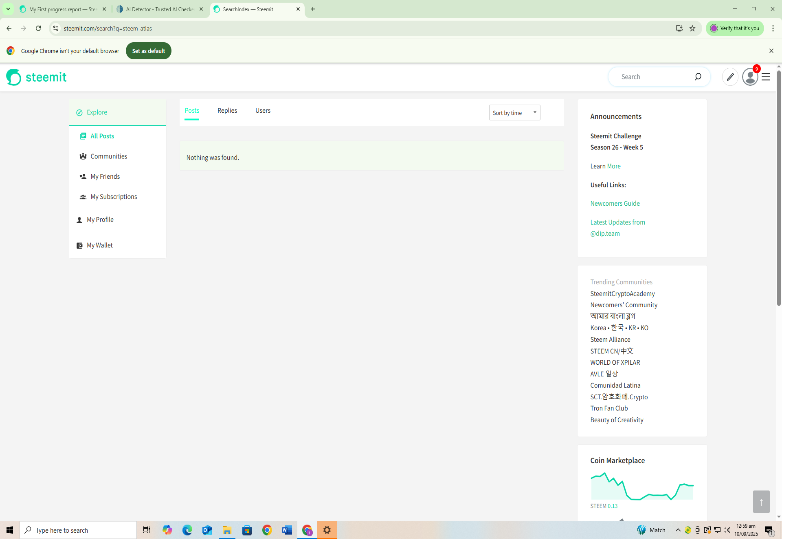Click the Windows taskbar search box
This screenshot has height=541, width=794.
coord(78,530)
